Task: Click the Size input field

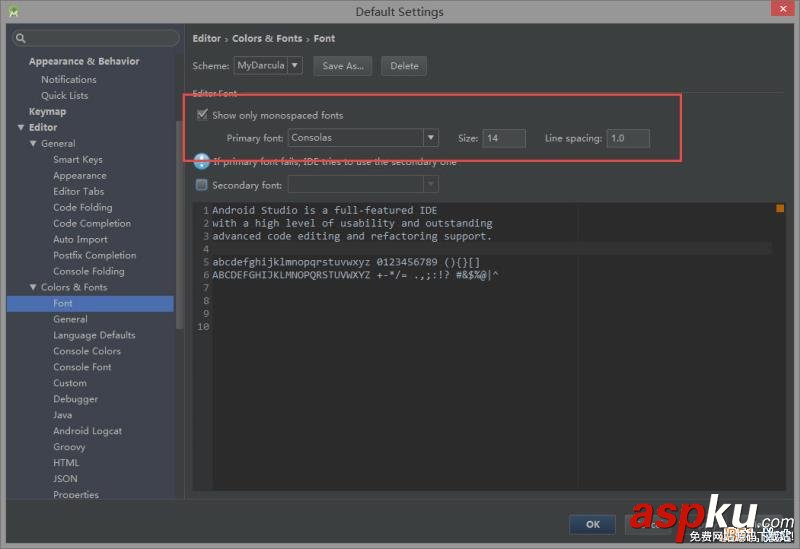Action: tap(504, 138)
